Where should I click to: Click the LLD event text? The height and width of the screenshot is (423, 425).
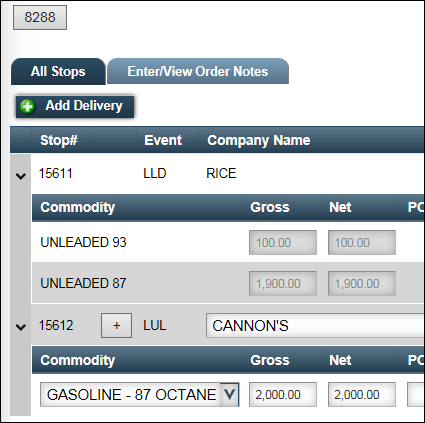tap(155, 173)
